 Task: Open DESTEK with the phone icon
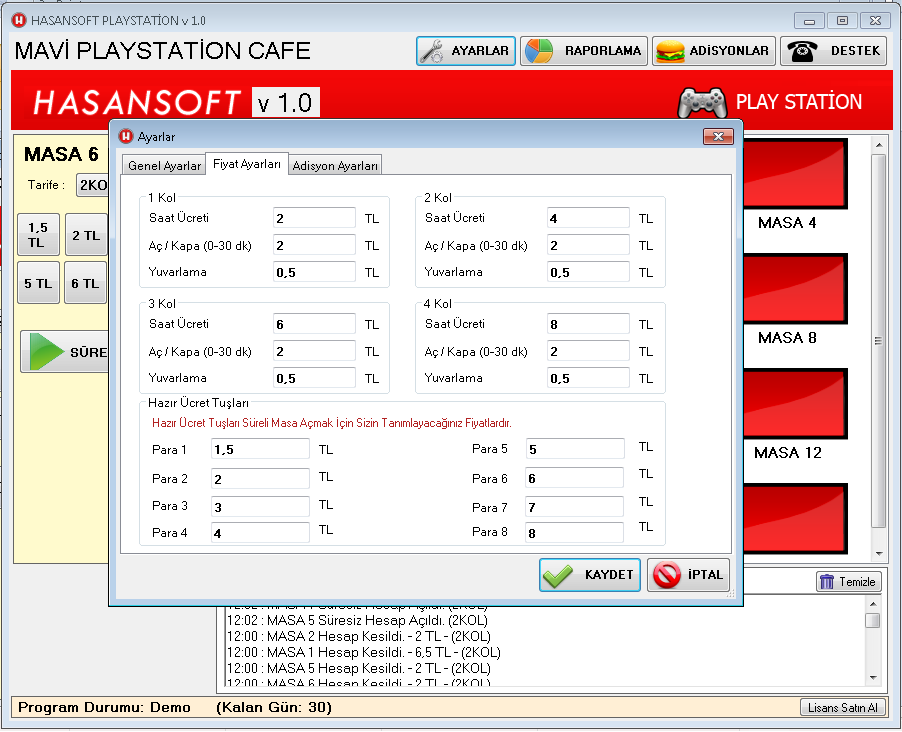(833, 51)
